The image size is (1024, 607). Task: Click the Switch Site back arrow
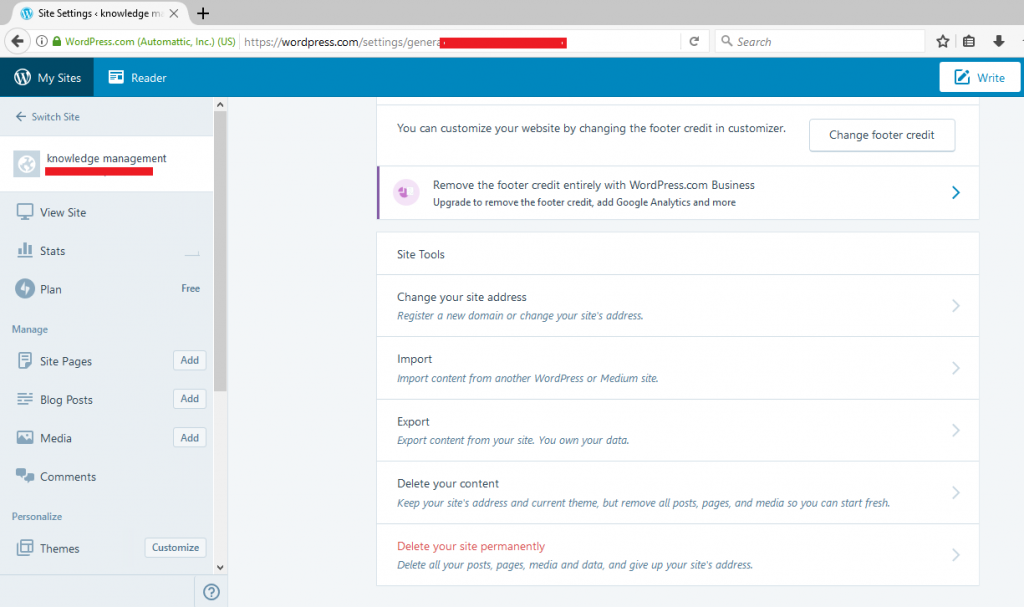[21, 116]
